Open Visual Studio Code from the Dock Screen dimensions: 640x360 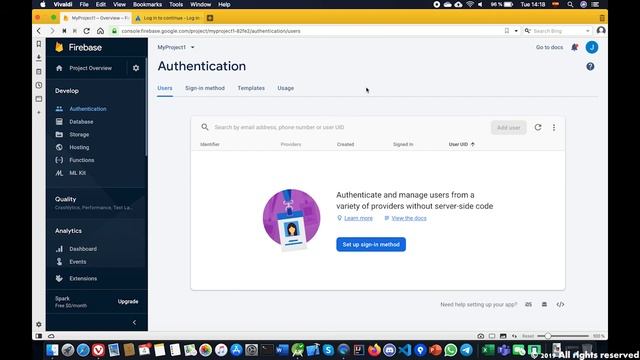405,350
